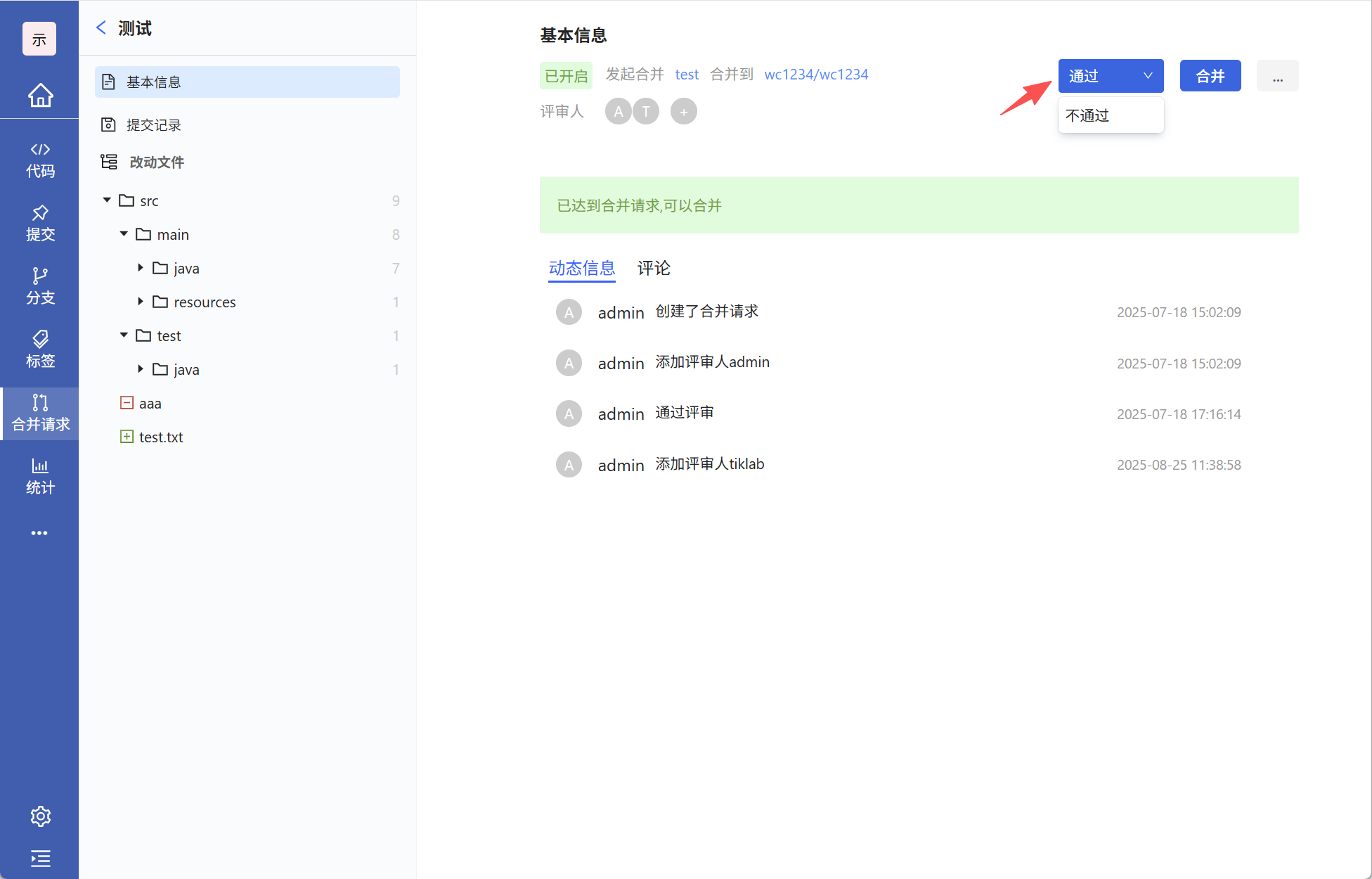Image resolution: width=1372 pixels, height=879 pixels.
Task: Open the 统计 statistics section
Action: pos(40,477)
